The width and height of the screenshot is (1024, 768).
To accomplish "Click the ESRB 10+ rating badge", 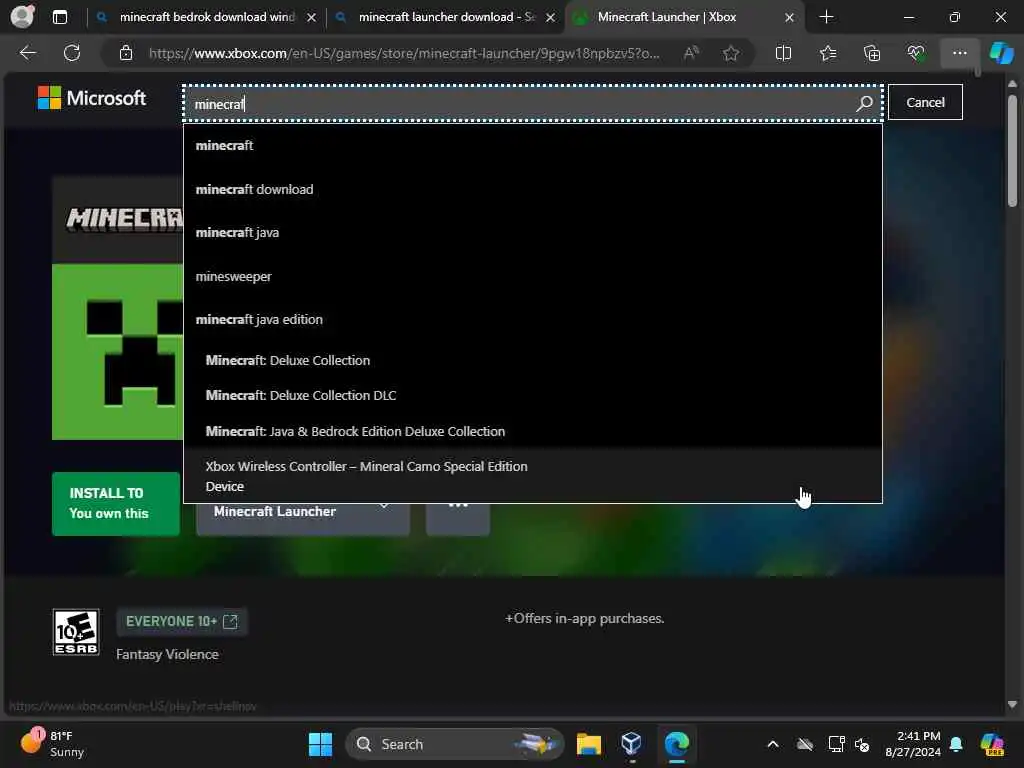I will 76,632.
